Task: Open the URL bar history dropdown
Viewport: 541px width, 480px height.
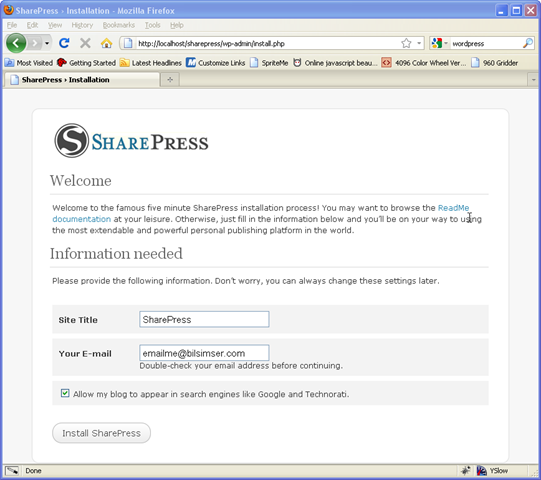Action: point(419,43)
